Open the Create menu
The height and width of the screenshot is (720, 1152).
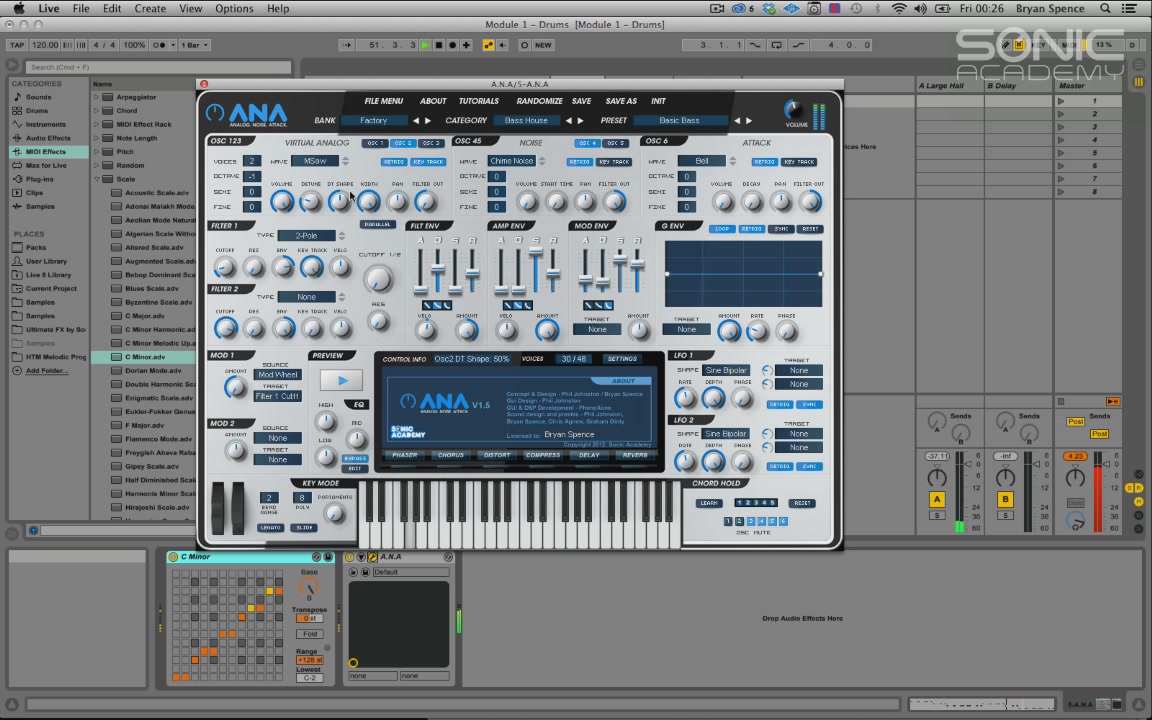[150, 9]
